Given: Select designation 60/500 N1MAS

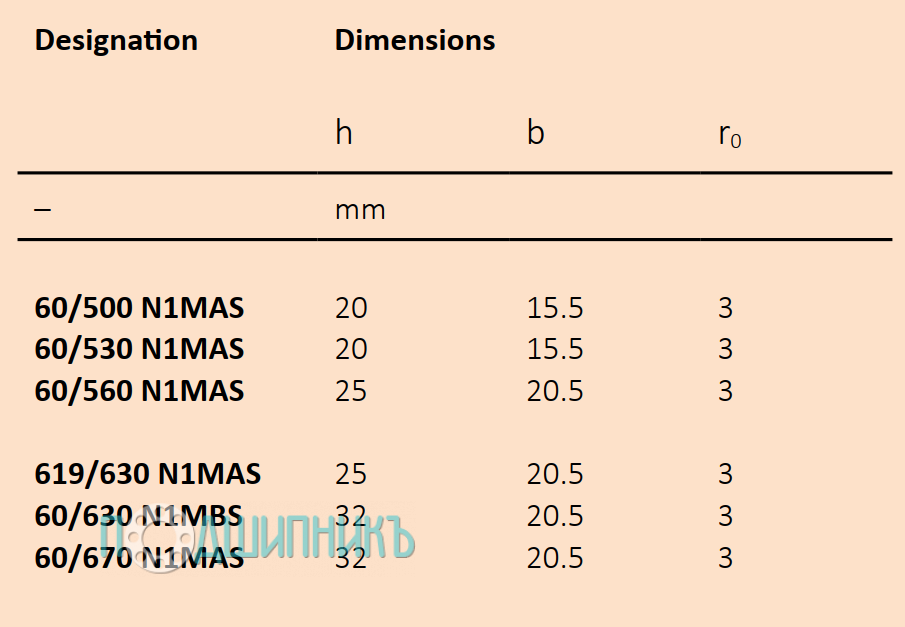Looking at the screenshot, I should (x=139, y=307).
